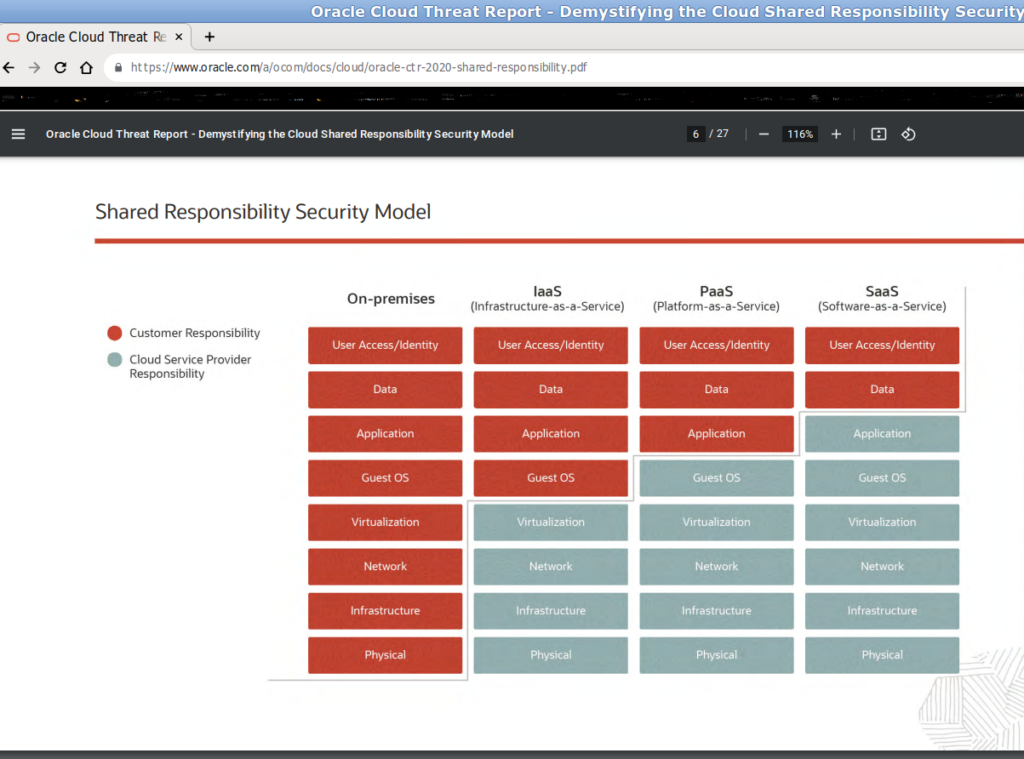The height and width of the screenshot is (759, 1024).
Task: Click On-premises "User Access/Identity" box
Action: click(385, 345)
